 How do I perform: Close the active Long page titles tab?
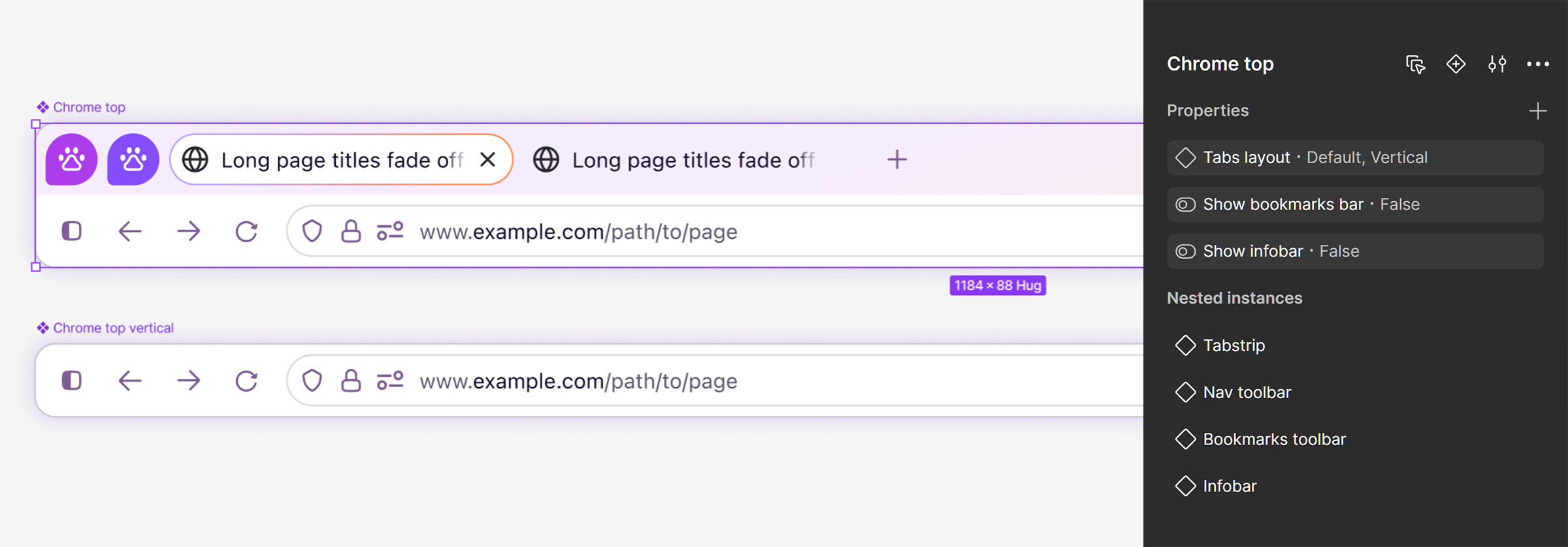pyautogui.click(x=487, y=160)
